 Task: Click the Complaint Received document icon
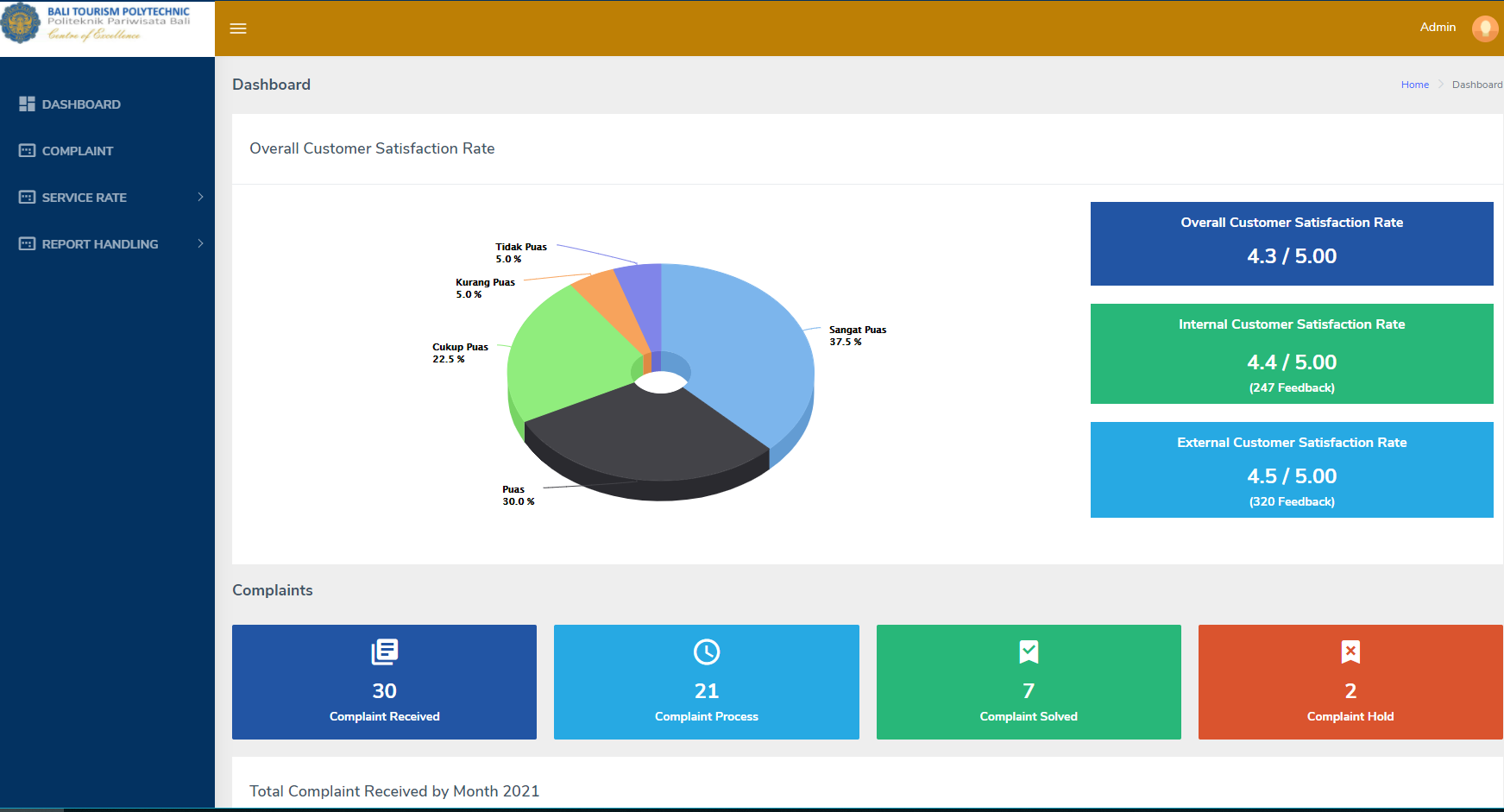click(x=384, y=651)
